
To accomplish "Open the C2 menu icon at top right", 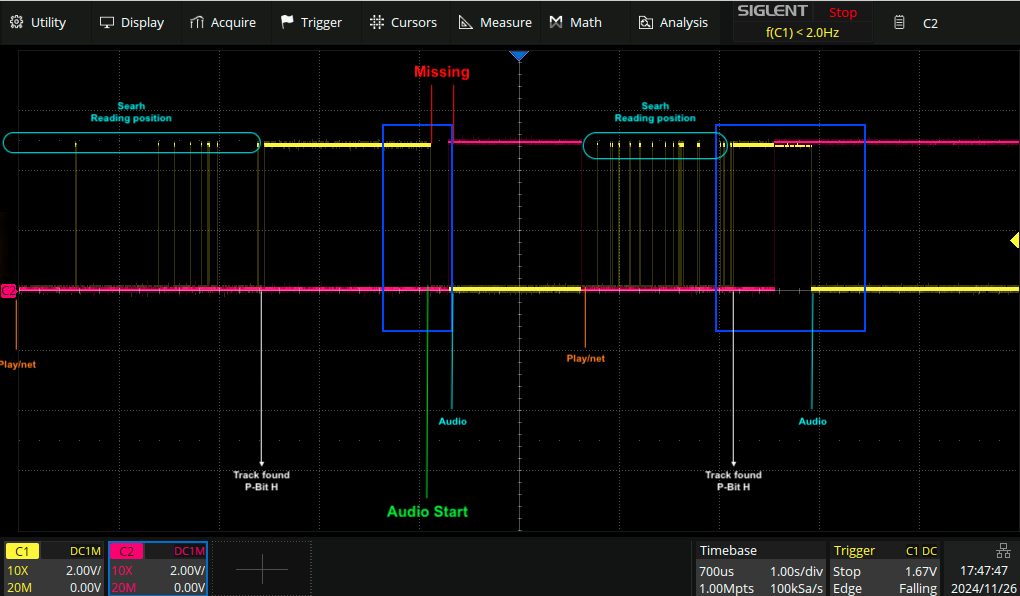I will click(x=900, y=22).
